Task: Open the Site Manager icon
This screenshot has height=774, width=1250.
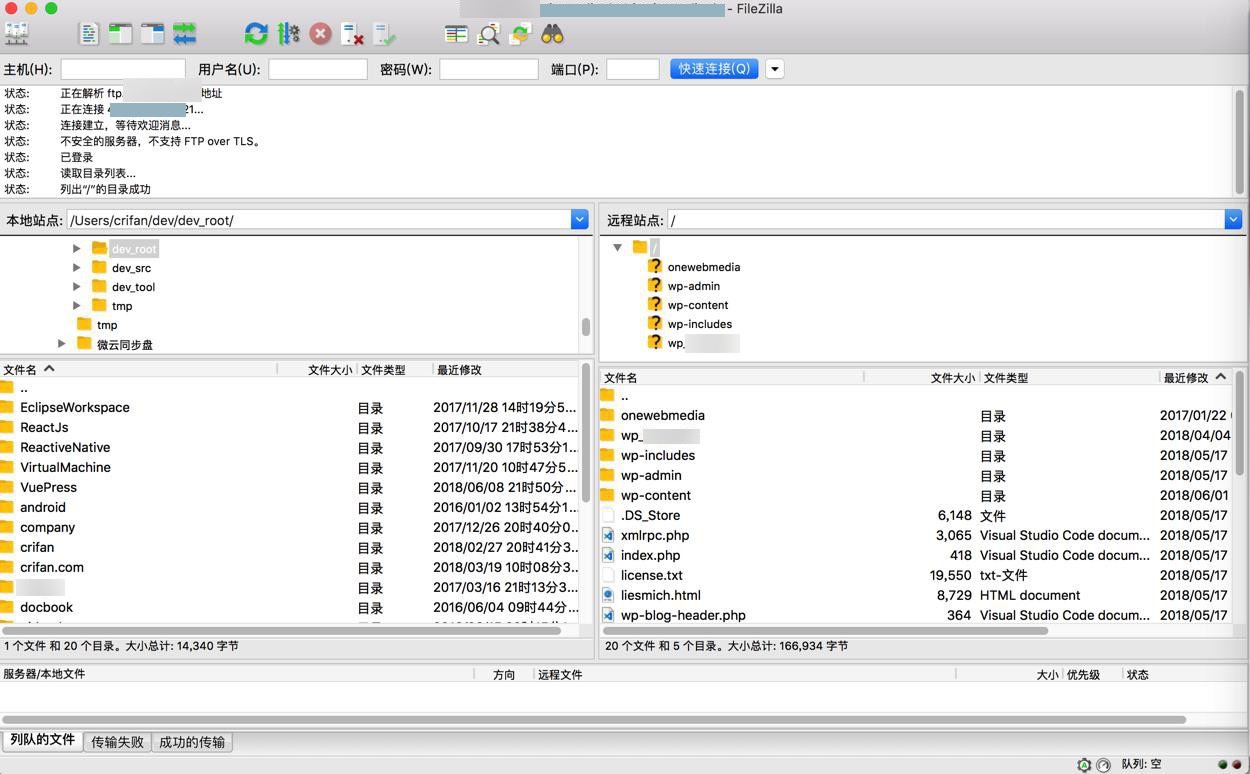Action: pyautogui.click(x=17, y=34)
